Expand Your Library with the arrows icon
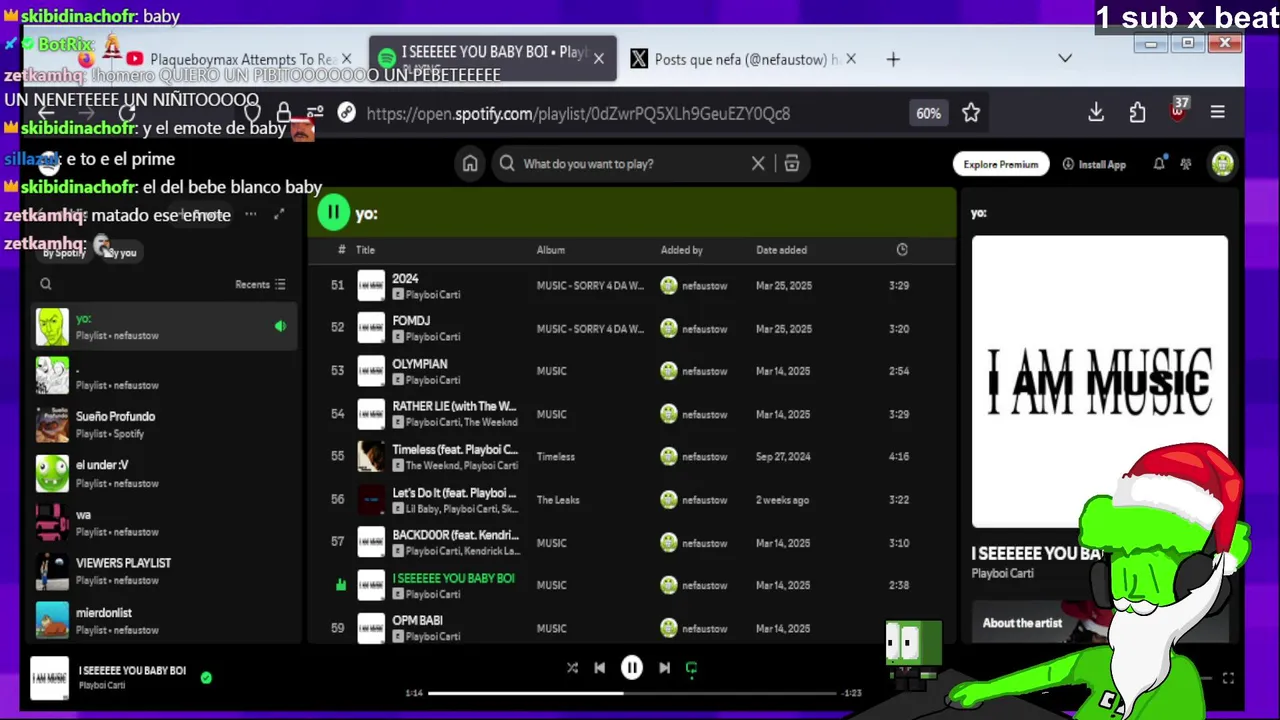 click(279, 214)
